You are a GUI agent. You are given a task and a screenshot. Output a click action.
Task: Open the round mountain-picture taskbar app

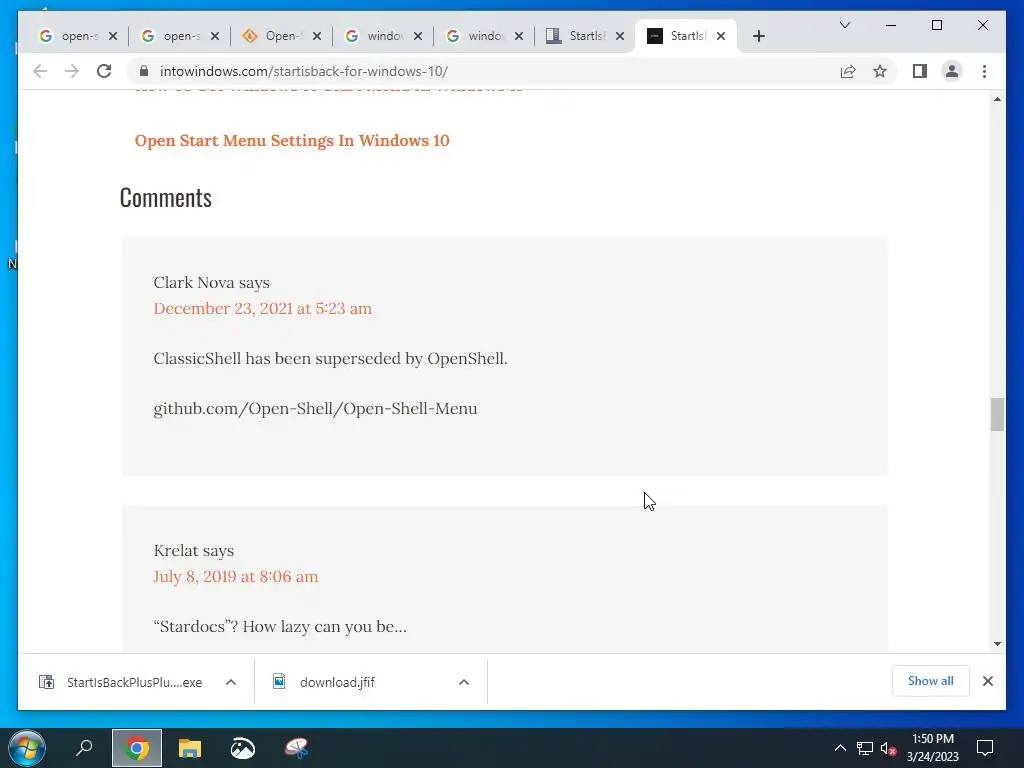coord(243,748)
